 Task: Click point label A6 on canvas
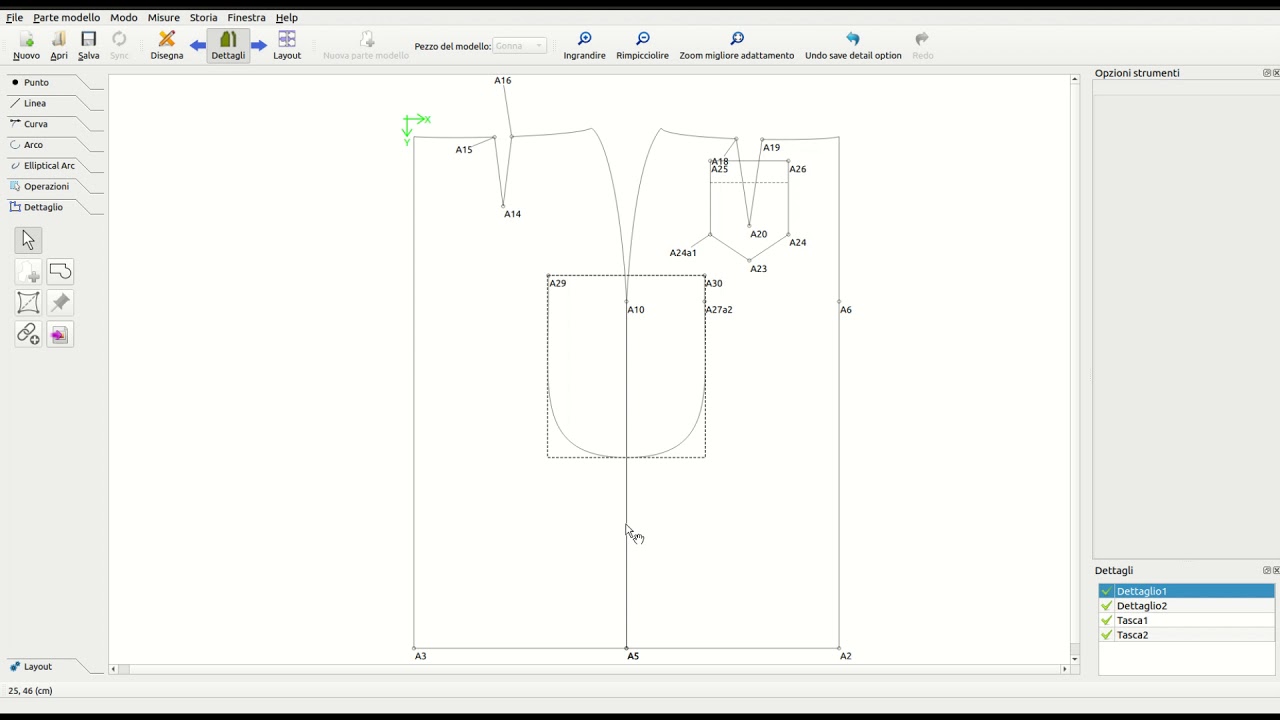point(846,310)
